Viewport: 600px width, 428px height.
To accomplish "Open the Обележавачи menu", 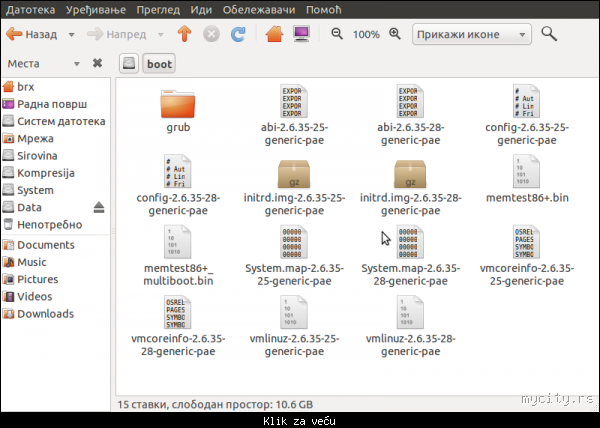I will tap(259, 10).
